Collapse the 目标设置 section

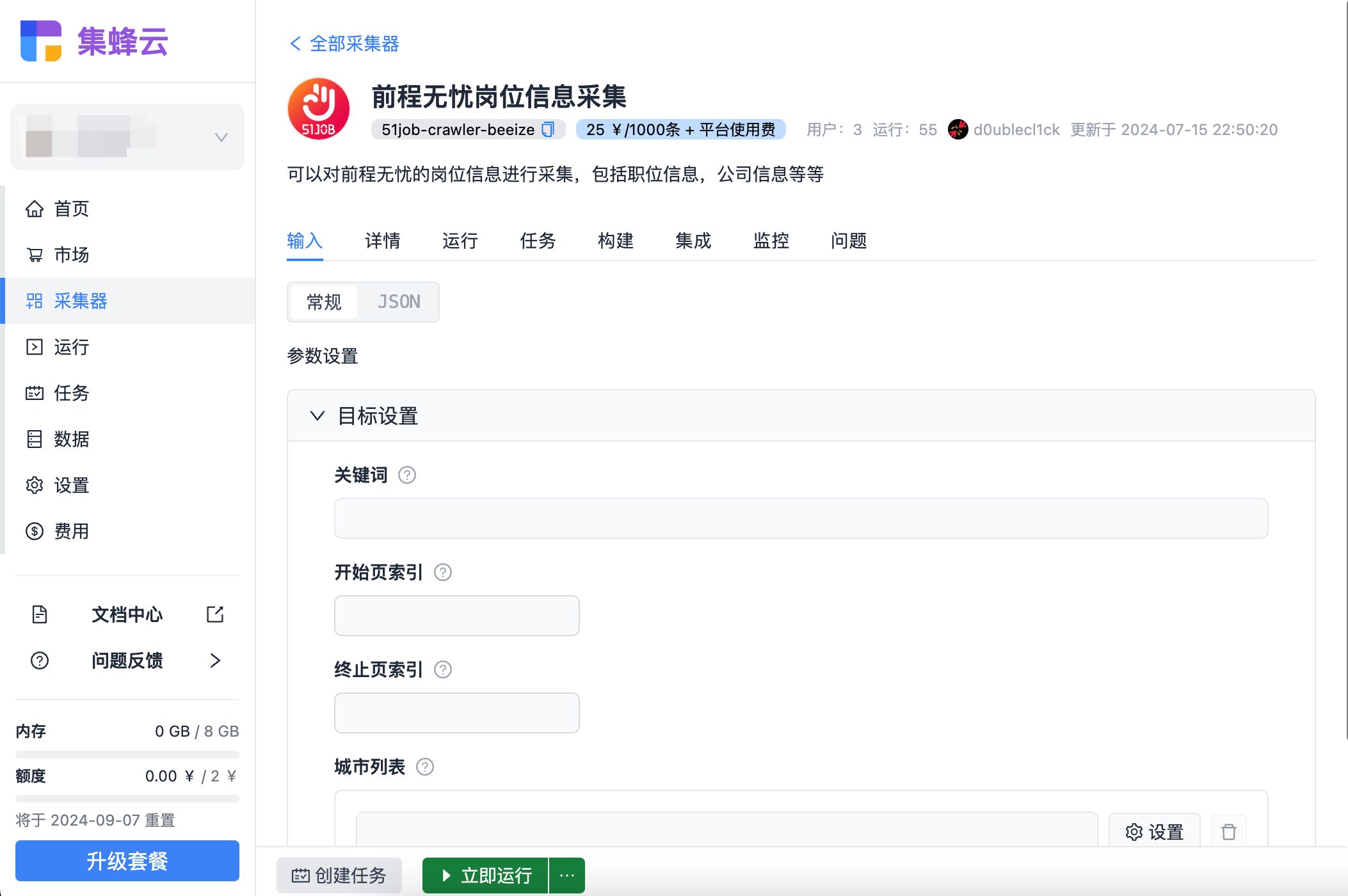coord(317,416)
